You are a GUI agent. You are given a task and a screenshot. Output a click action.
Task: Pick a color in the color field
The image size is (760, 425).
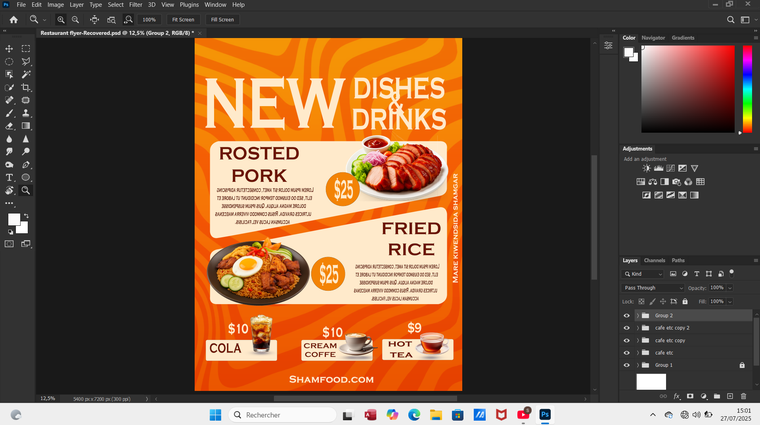click(688, 89)
